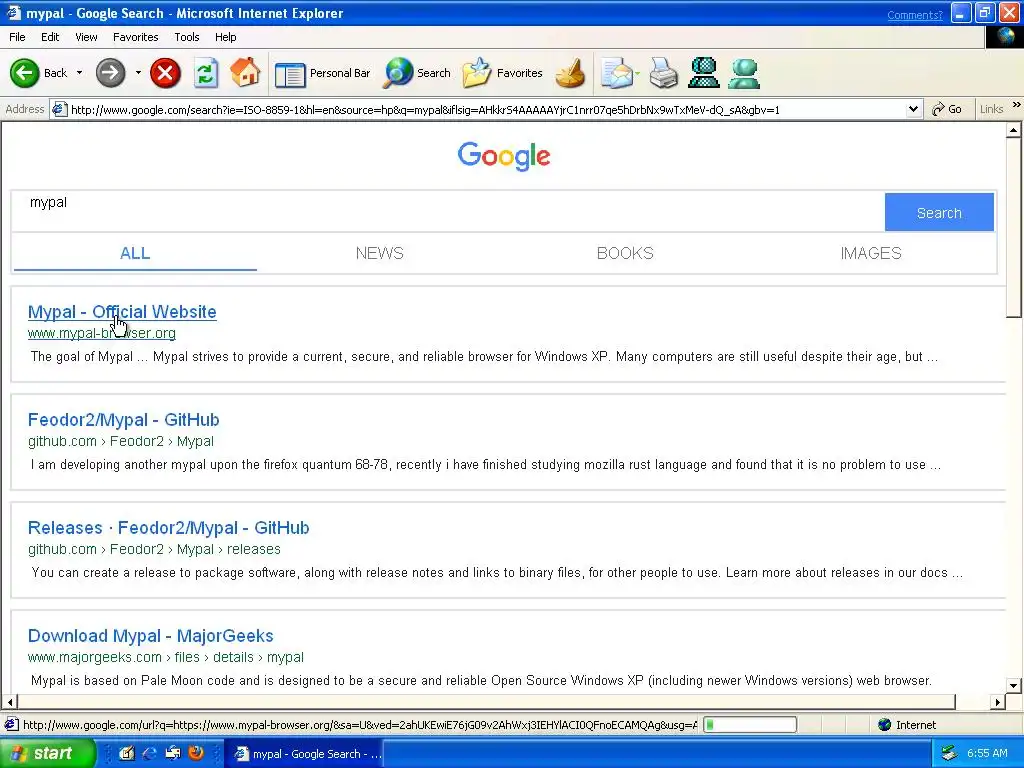This screenshot has width=1024, height=768.
Task: Click the page loading progress bar
Action: [x=750, y=724]
